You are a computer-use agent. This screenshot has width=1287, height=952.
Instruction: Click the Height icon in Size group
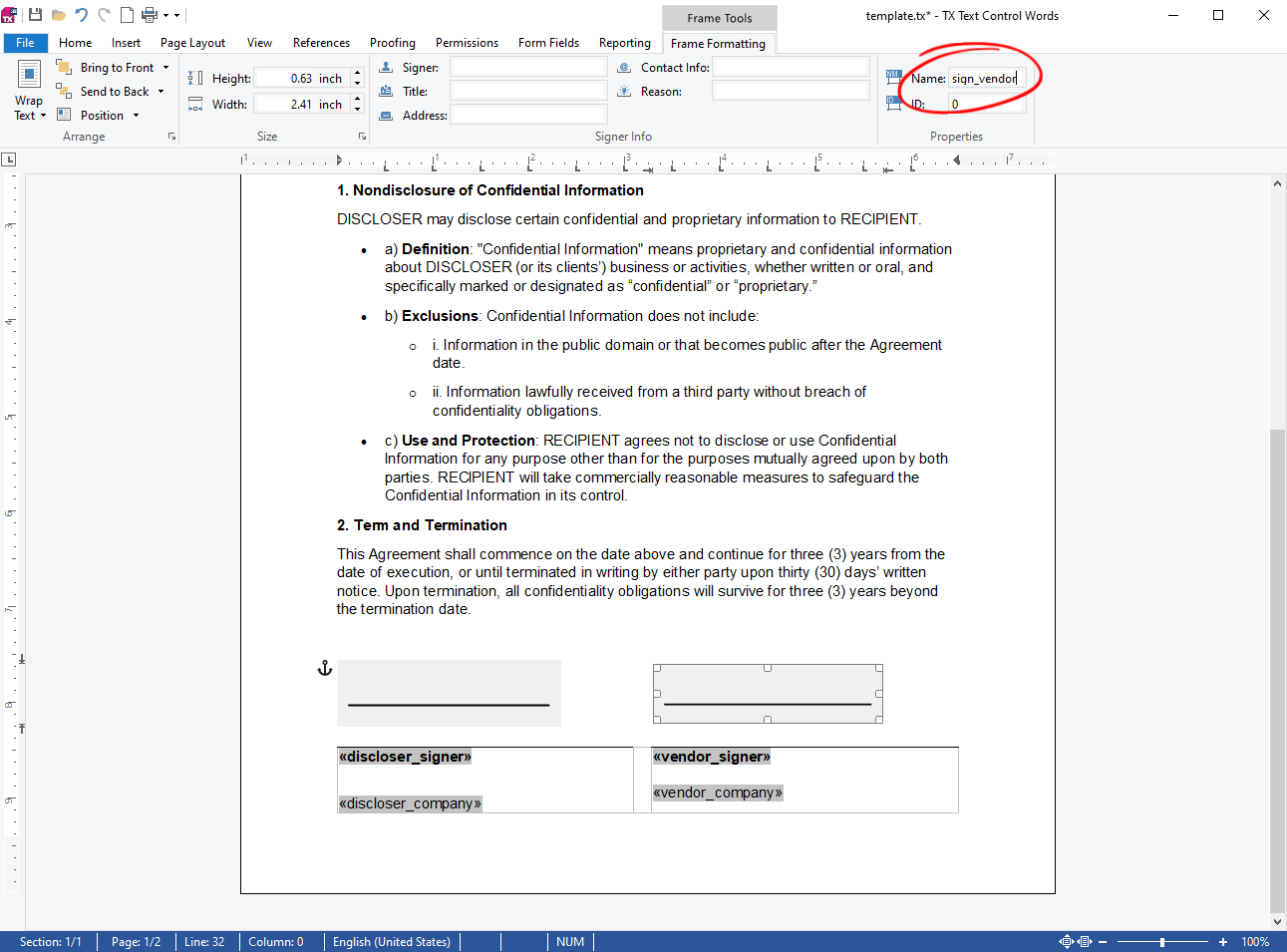click(195, 78)
